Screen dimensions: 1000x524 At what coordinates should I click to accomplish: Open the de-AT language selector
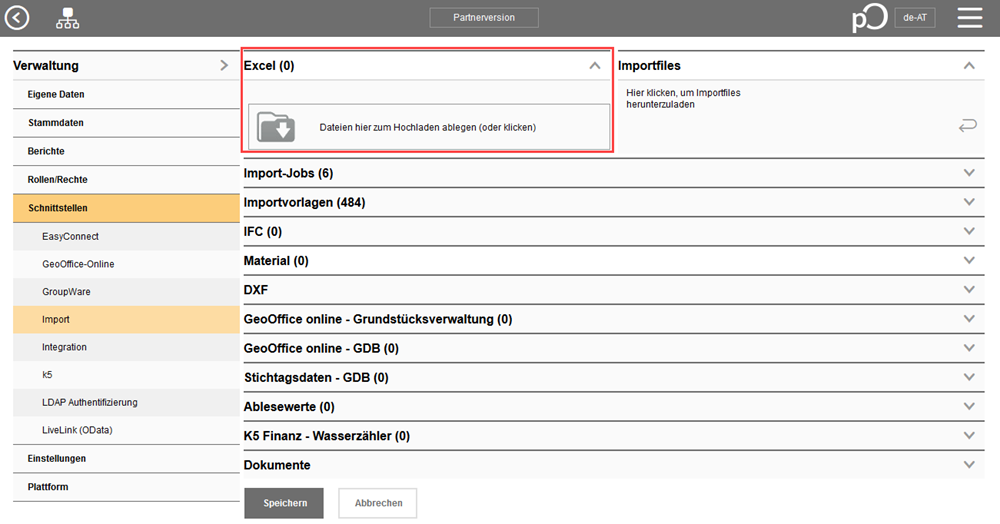tap(914, 18)
